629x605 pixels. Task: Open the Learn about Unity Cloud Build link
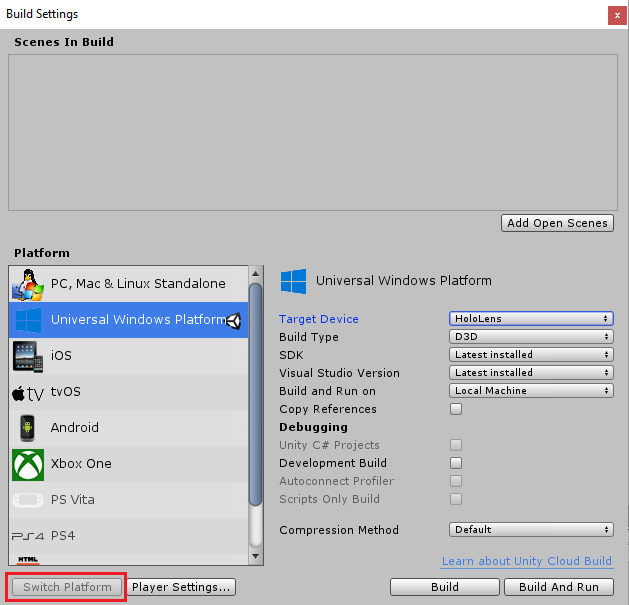[527, 561]
